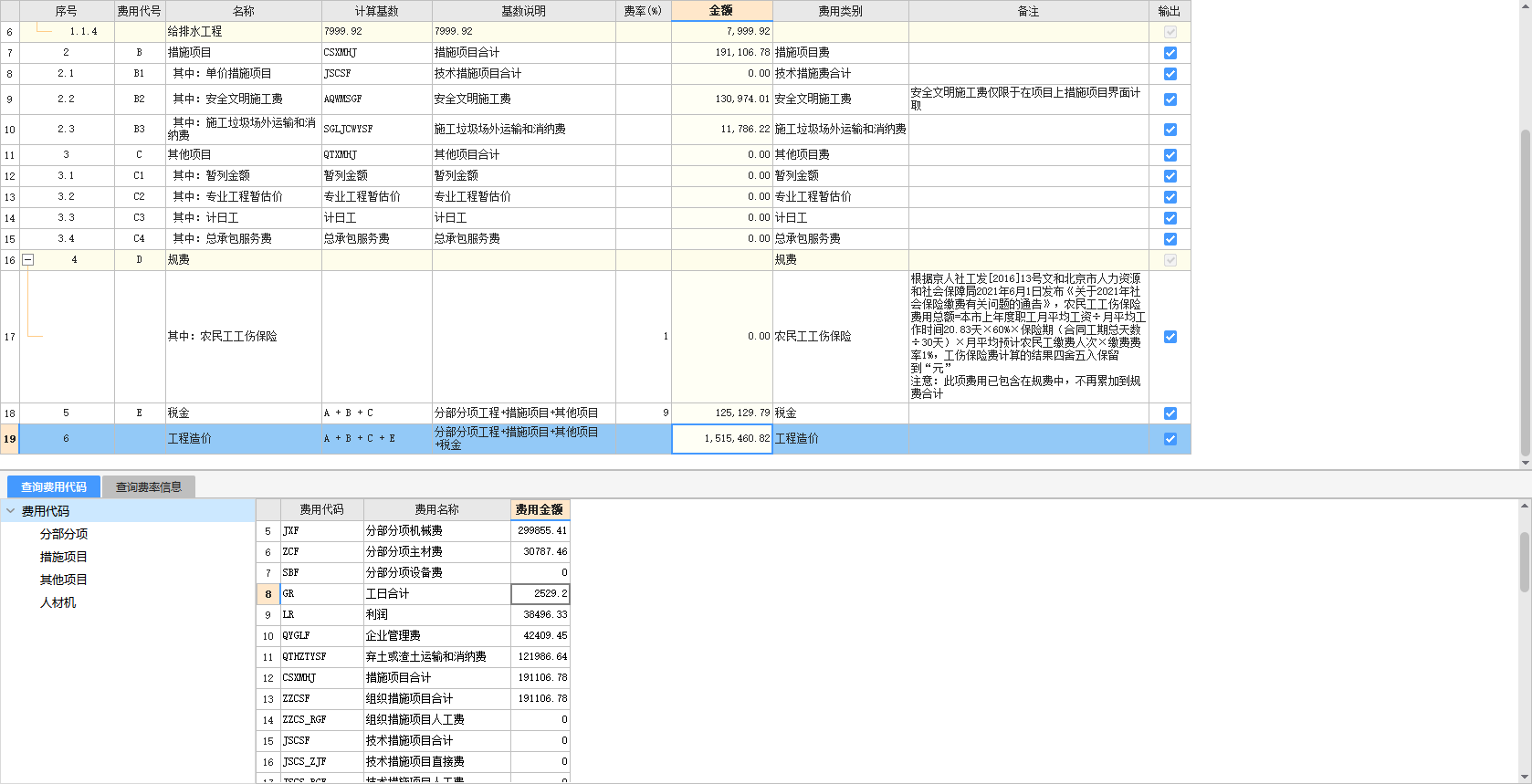Image resolution: width=1532 pixels, height=784 pixels.
Task: Click the 费用名称 column header in lower table
Action: point(437,509)
